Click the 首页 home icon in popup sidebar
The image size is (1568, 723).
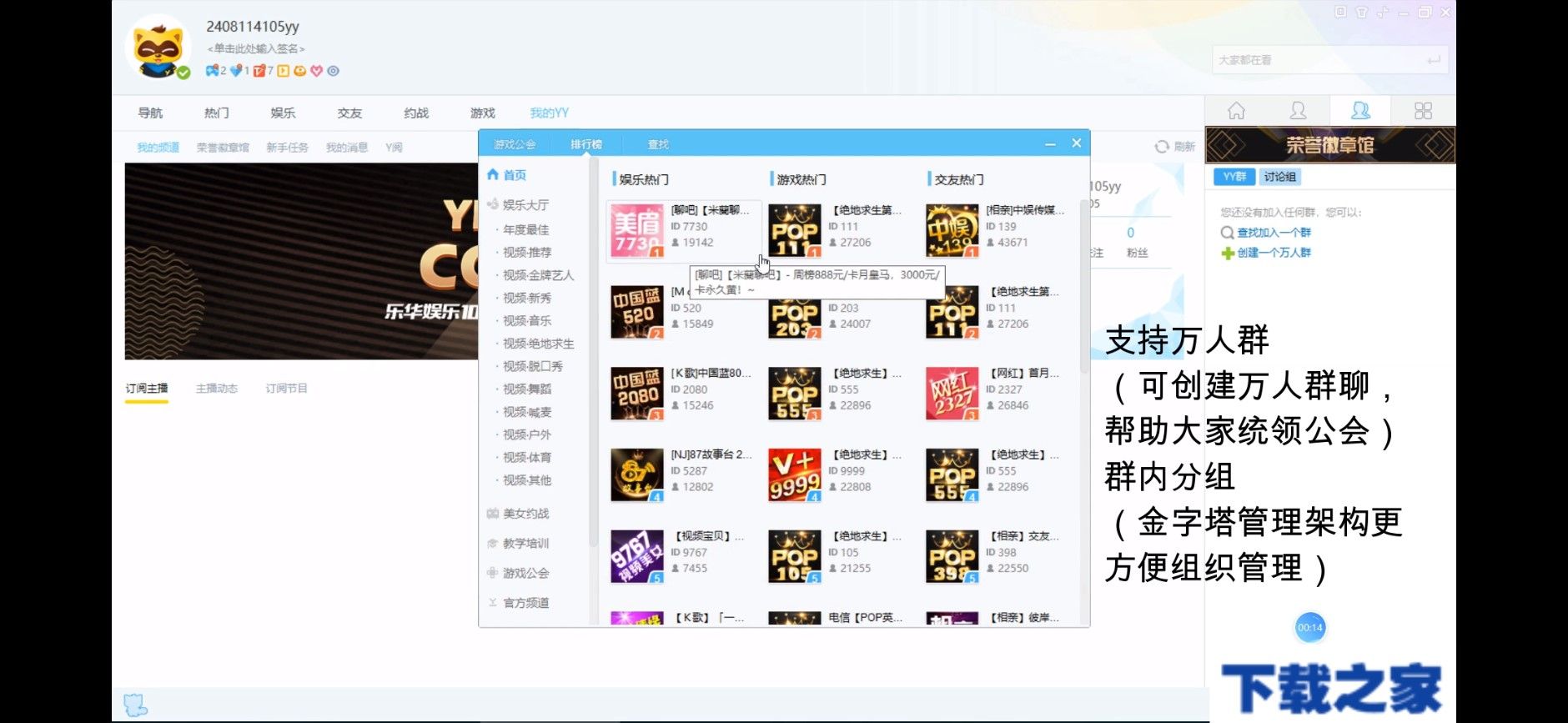pos(493,175)
